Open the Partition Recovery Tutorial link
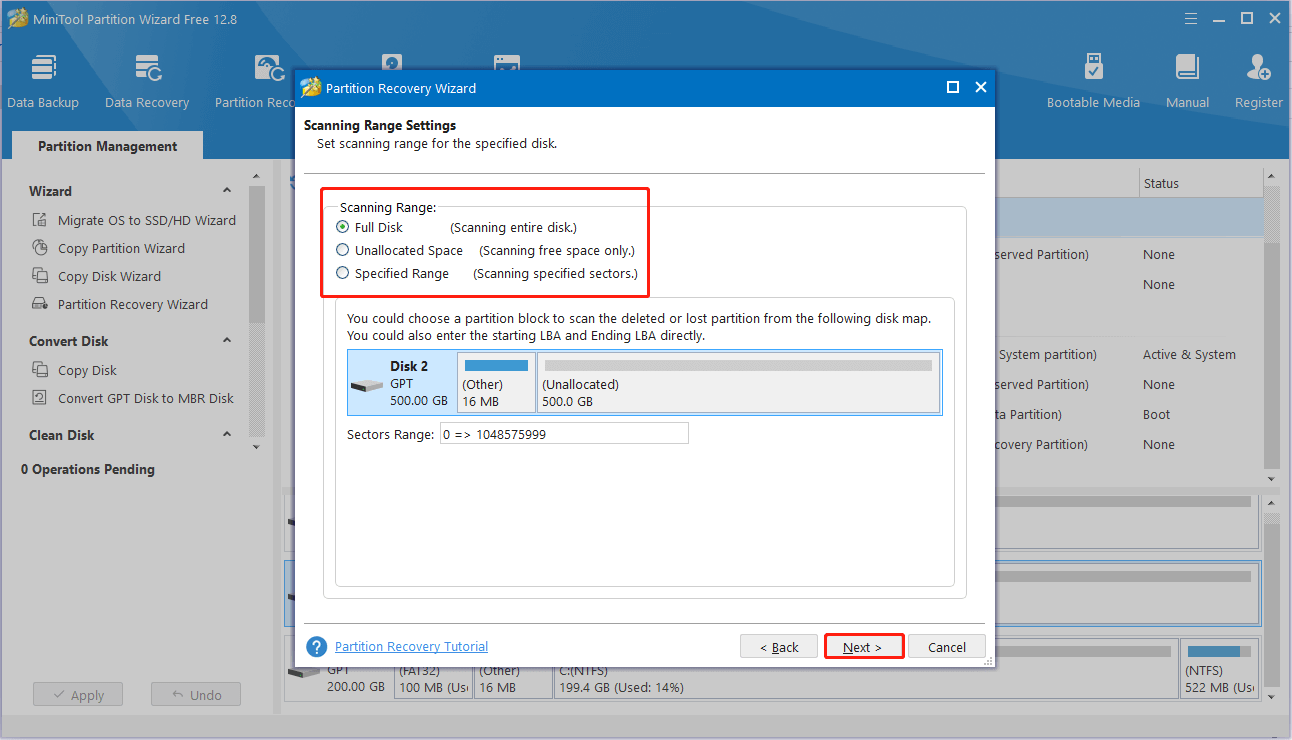The height and width of the screenshot is (740, 1292). [410, 646]
